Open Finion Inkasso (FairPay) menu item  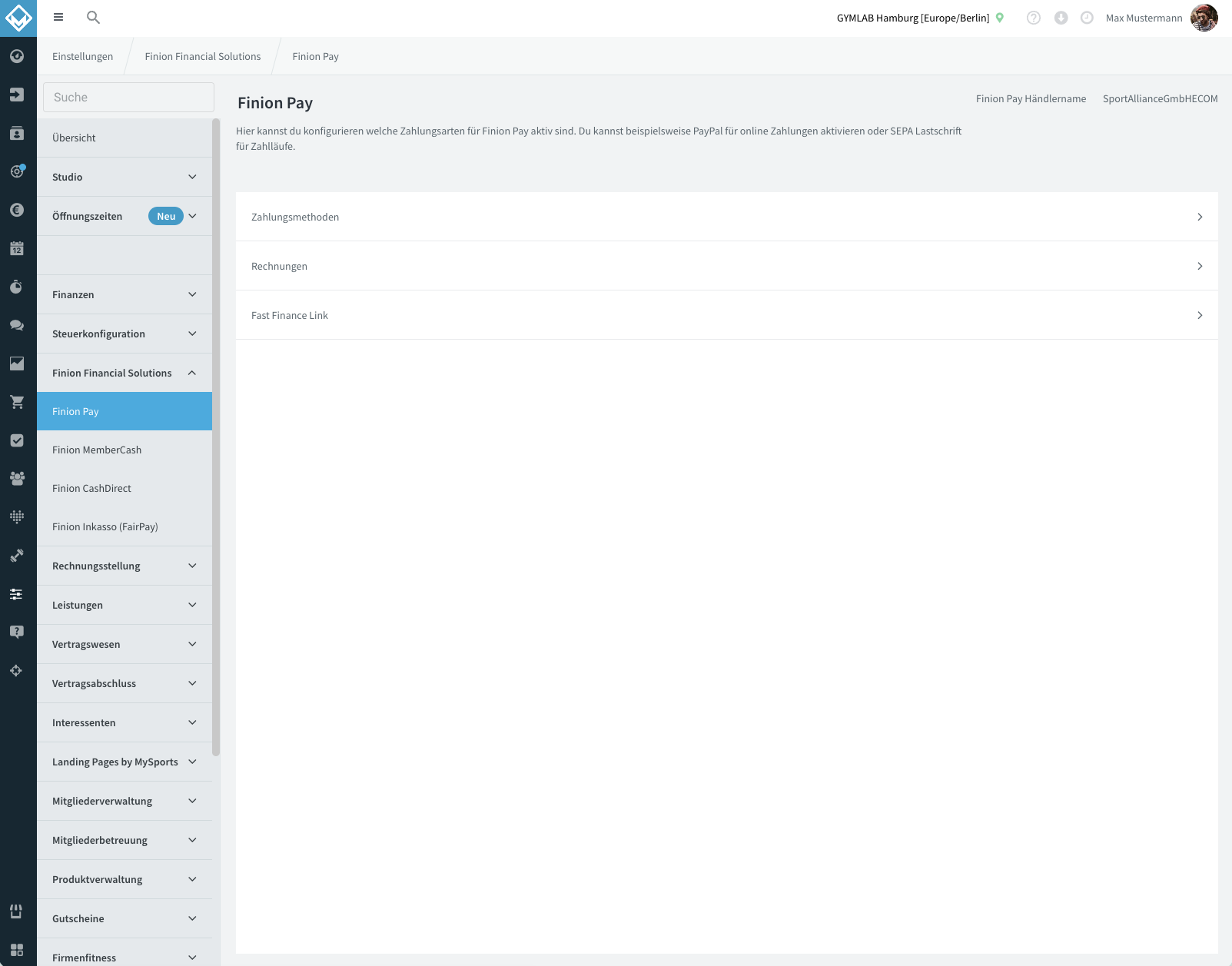(x=125, y=526)
